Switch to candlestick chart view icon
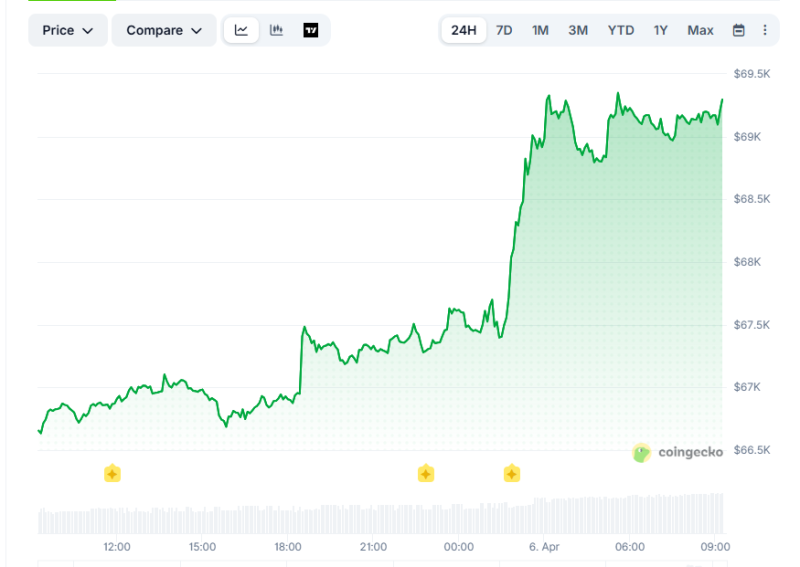 point(276,30)
